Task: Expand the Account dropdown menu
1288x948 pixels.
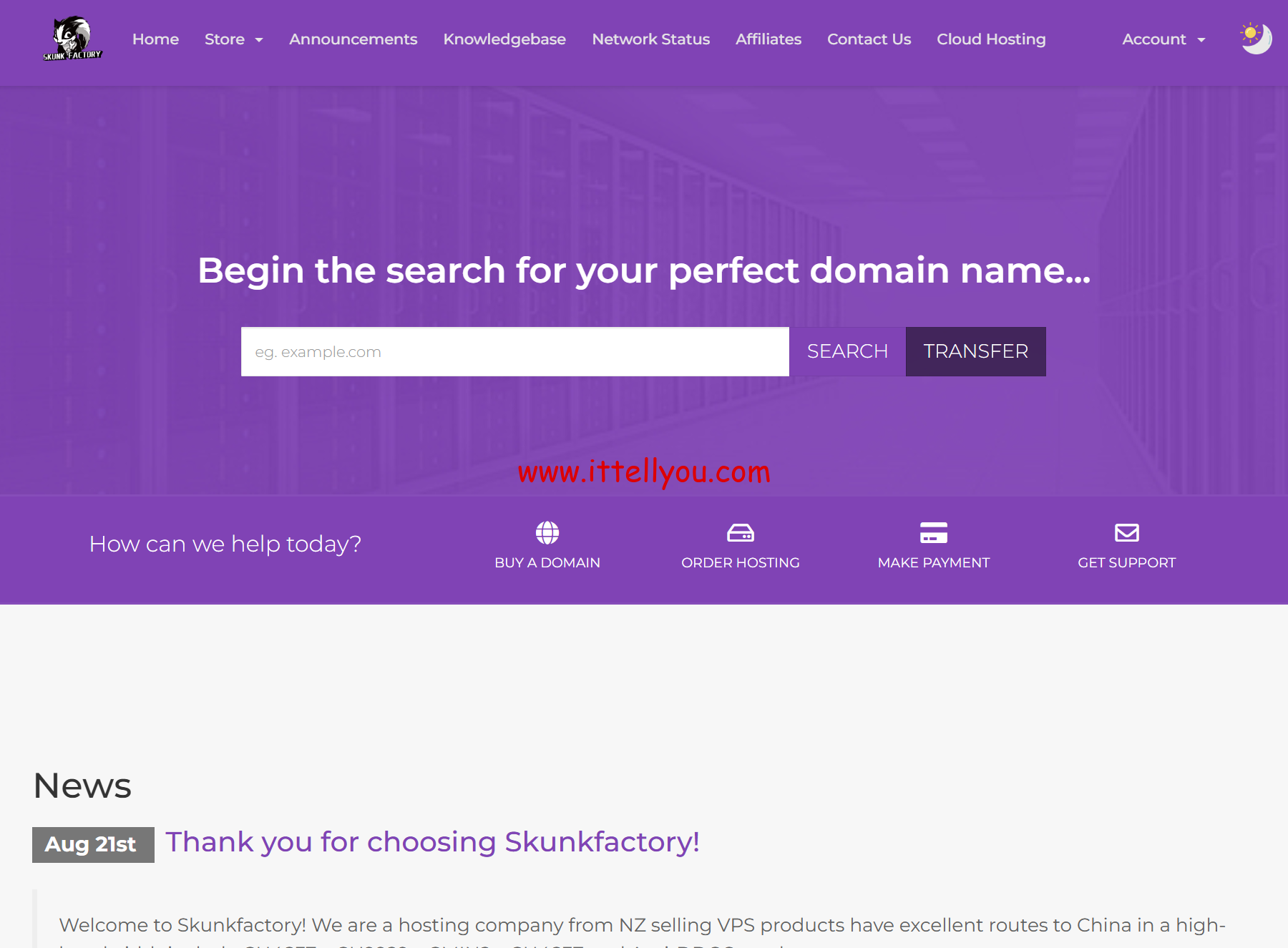Action: pos(1162,39)
